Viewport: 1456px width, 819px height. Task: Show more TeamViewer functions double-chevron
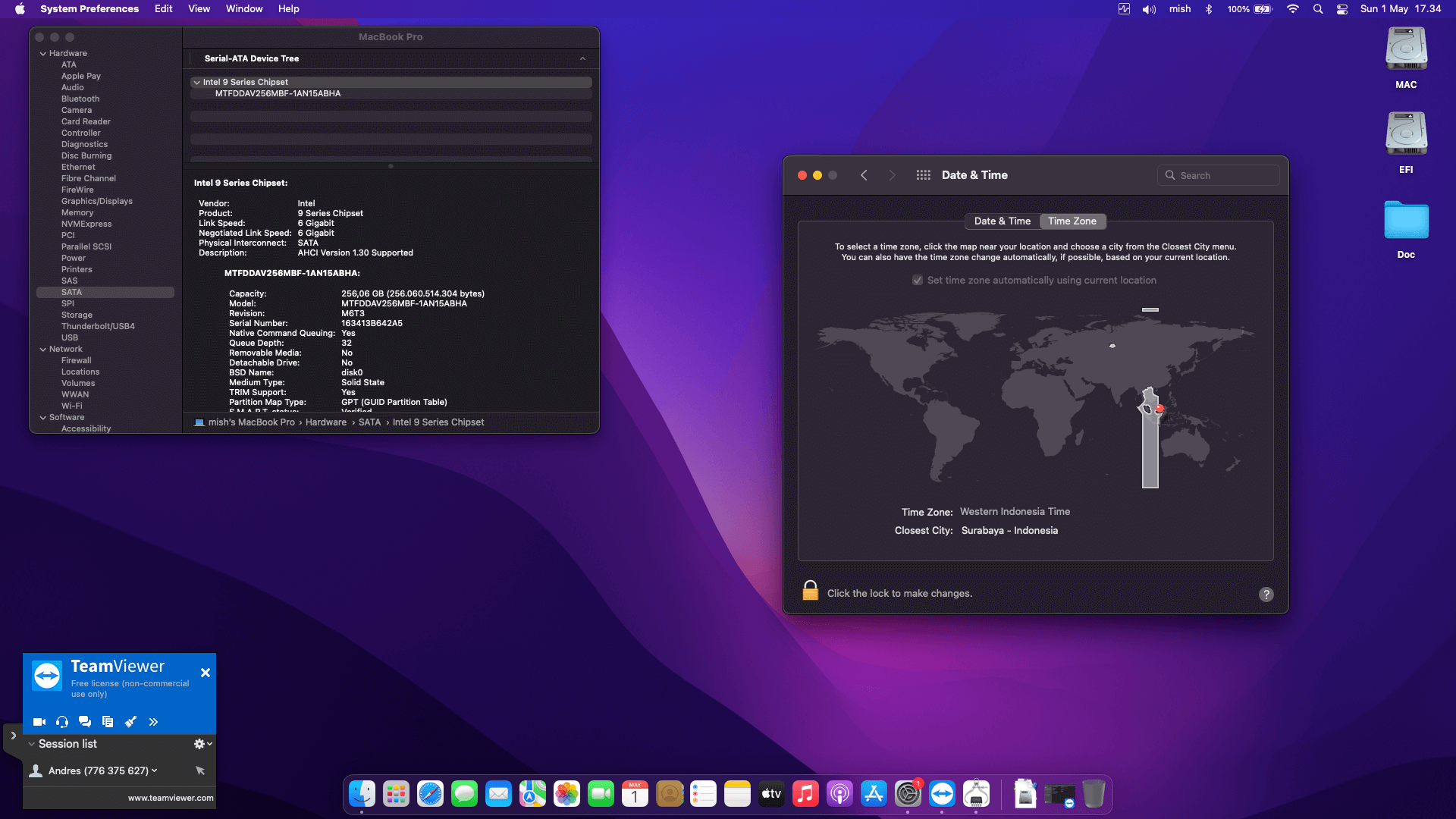point(153,722)
